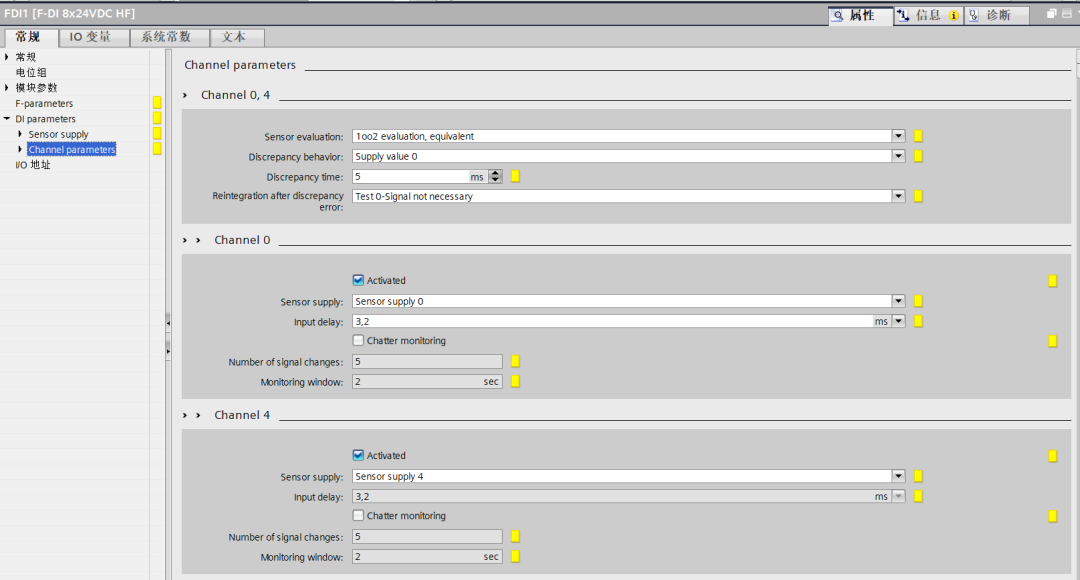
Task: Select the 属性 properties tab
Action: point(861,15)
